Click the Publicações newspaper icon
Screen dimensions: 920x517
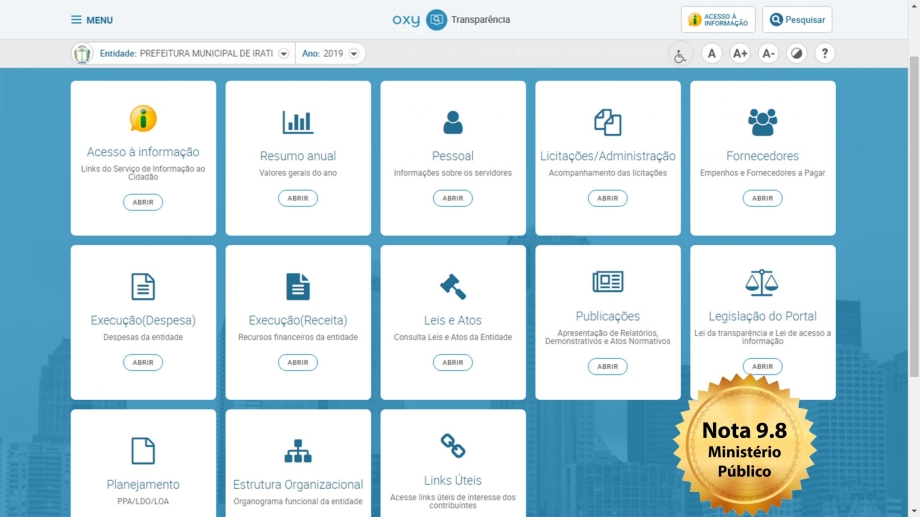(607, 282)
